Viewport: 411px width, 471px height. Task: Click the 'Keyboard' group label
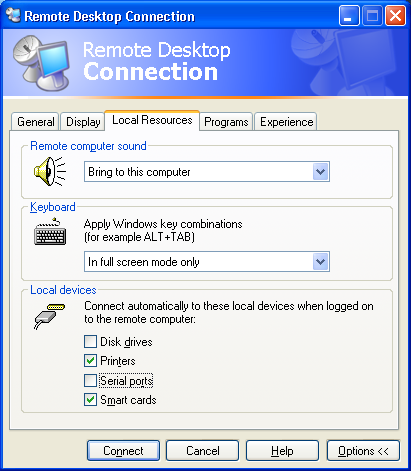[x=53, y=207]
